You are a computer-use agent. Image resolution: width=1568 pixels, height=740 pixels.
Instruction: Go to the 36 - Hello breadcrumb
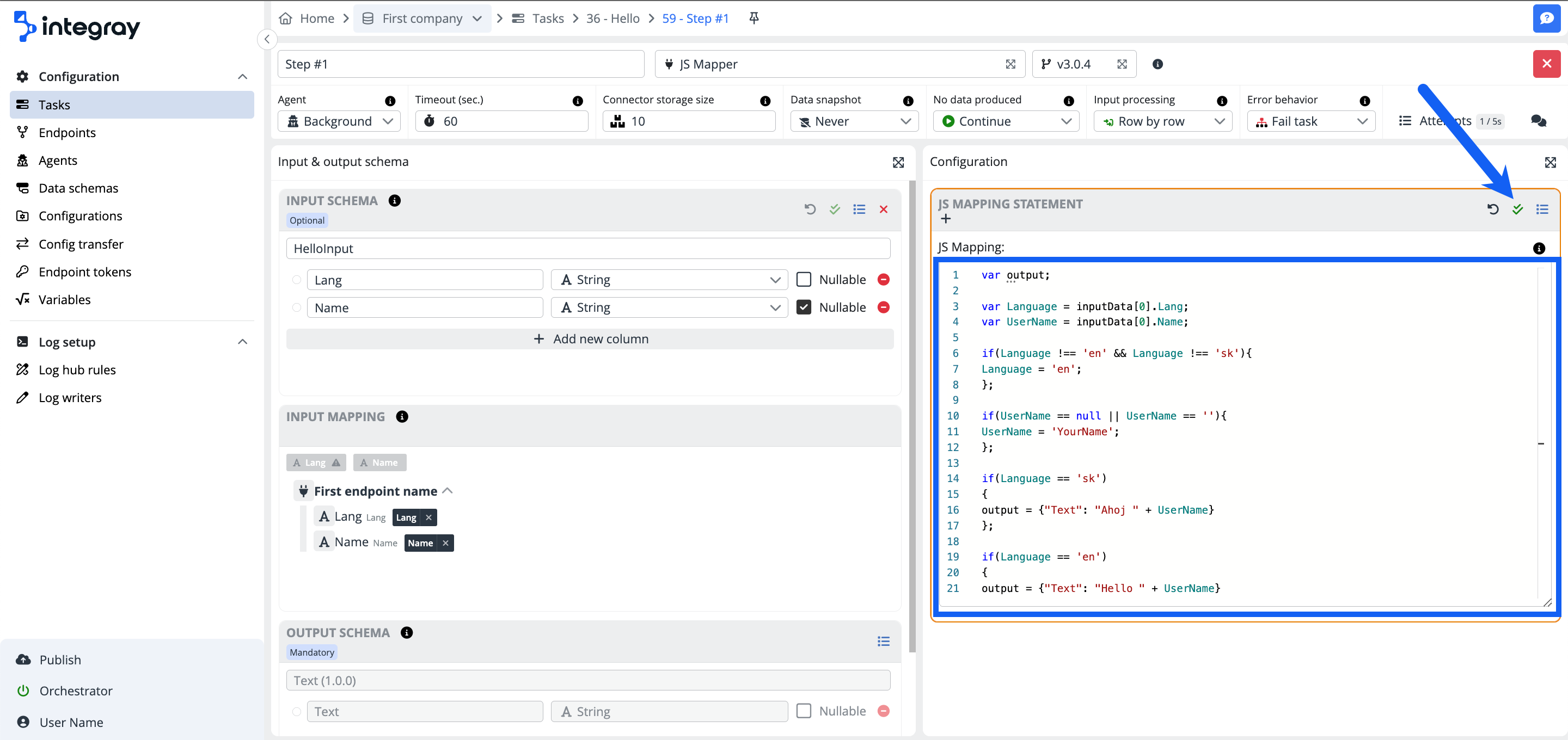[612, 18]
